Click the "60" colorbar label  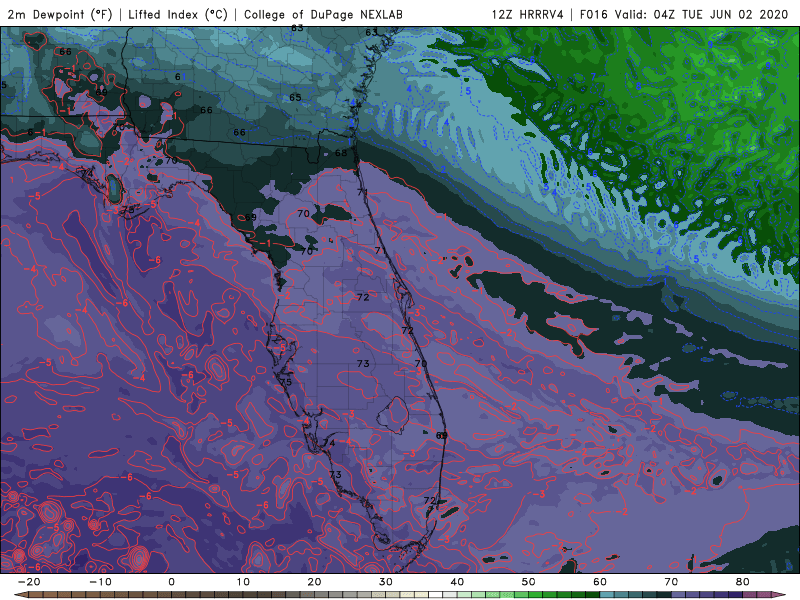600,582
